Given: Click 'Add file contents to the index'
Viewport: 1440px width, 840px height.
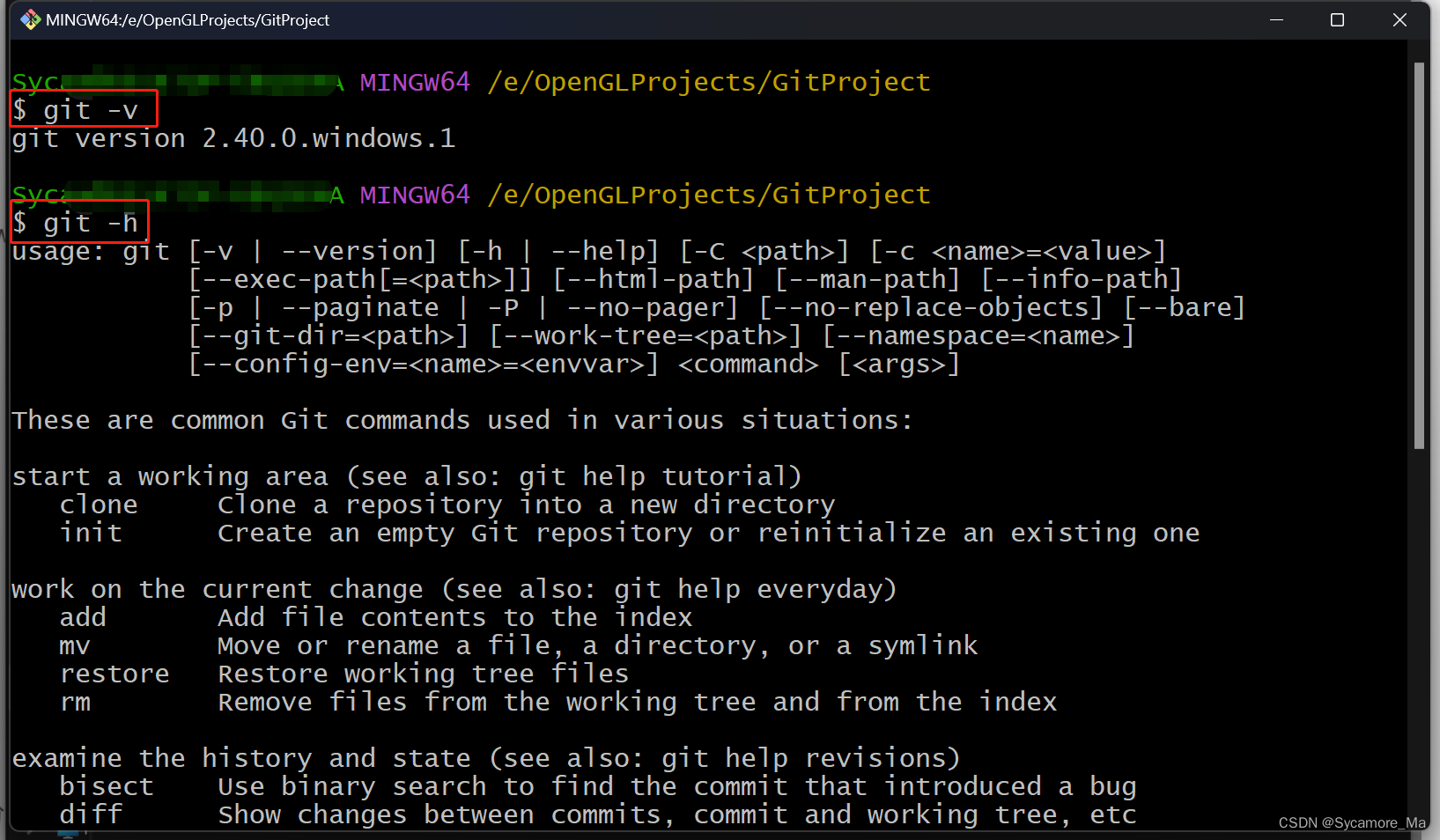Looking at the screenshot, I should pyautogui.click(x=454, y=617).
